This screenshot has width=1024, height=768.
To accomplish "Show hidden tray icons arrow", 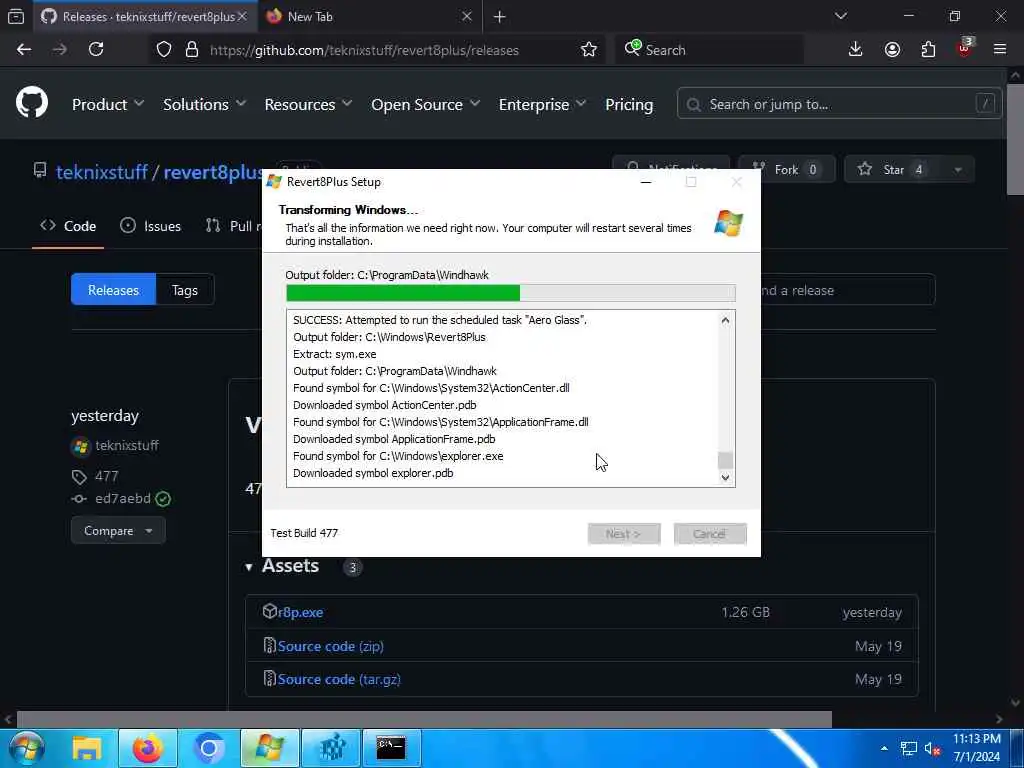I will coord(884,749).
